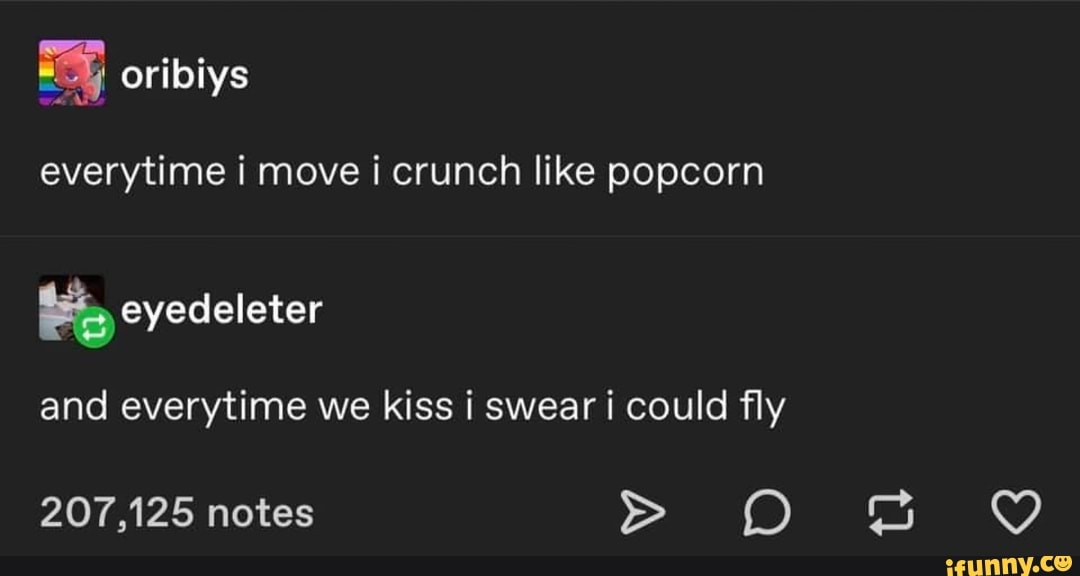Image resolution: width=1080 pixels, height=576 pixels.
Task: Click the black footer bar beside the watermark
Action: [x=450, y=565]
